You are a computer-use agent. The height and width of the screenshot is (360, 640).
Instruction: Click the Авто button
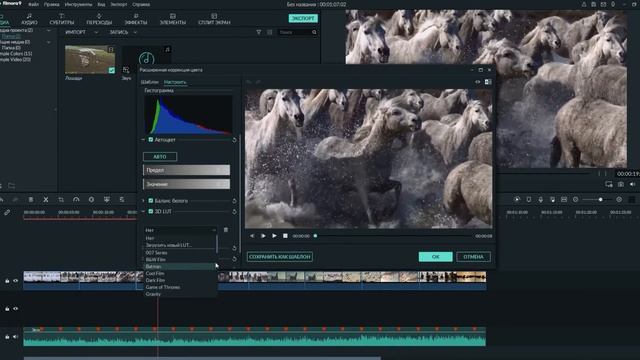coord(160,157)
